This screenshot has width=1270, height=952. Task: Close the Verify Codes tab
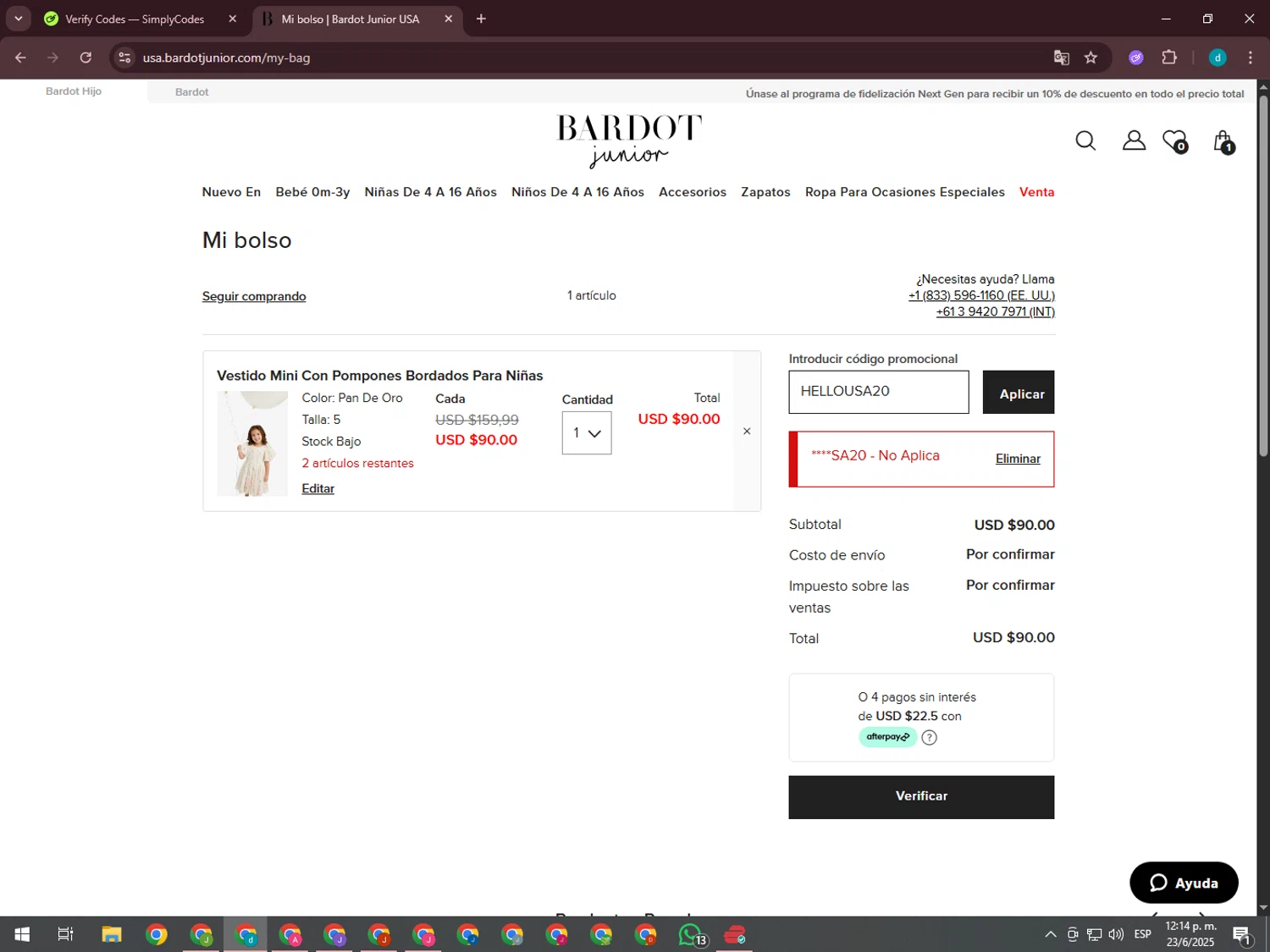(x=233, y=19)
